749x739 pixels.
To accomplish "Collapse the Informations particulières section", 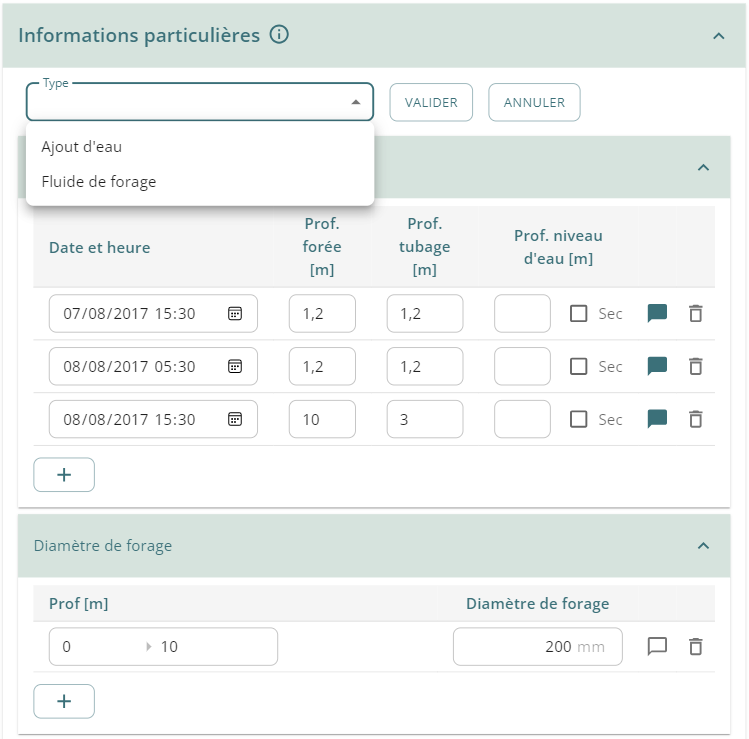I will point(718,36).
